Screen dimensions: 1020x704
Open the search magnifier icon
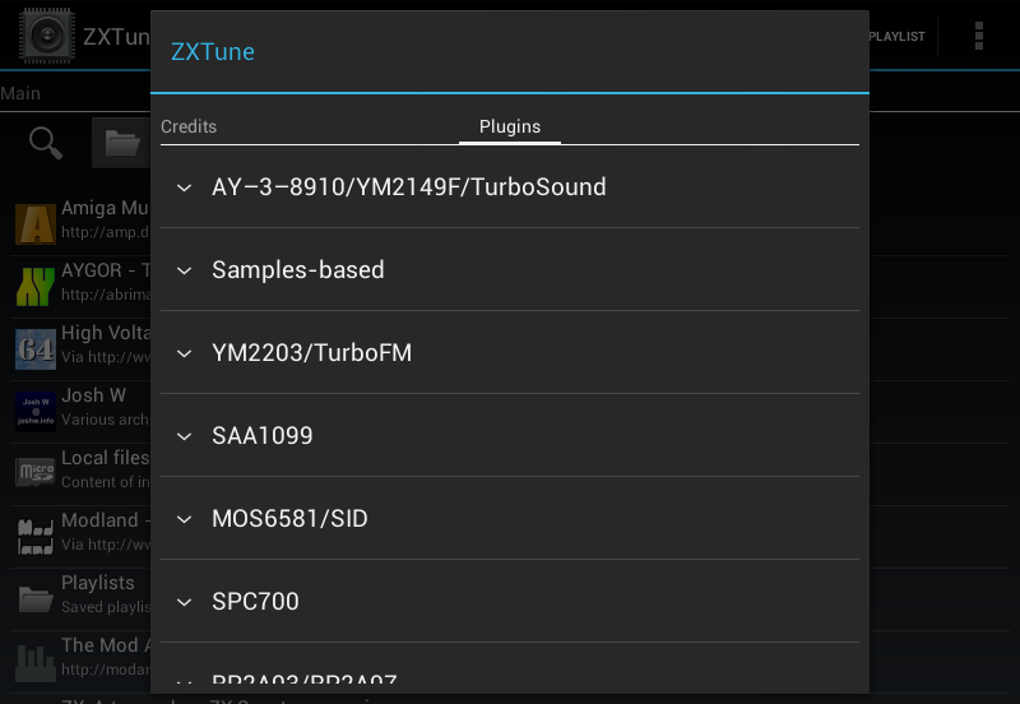44,142
